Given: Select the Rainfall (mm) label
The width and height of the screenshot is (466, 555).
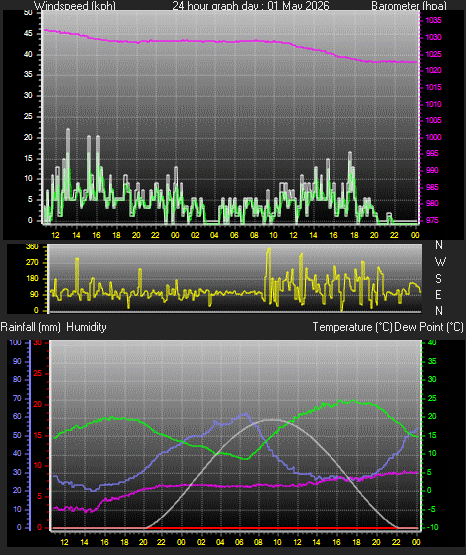Looking at the screenshot, I should [30, 327].
